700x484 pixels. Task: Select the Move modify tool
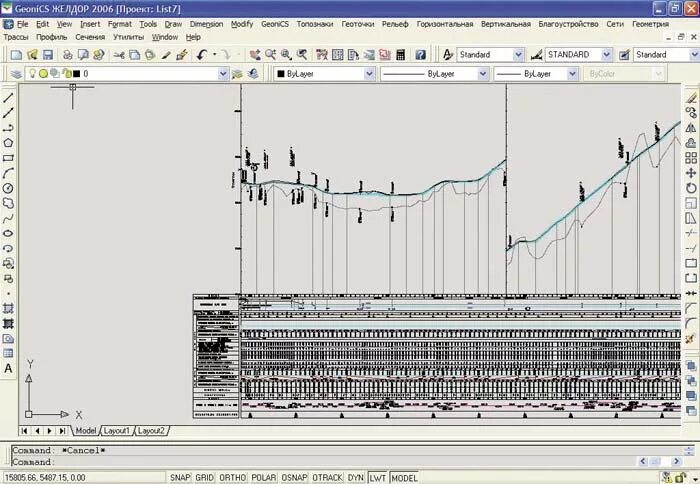click(691, 173)
